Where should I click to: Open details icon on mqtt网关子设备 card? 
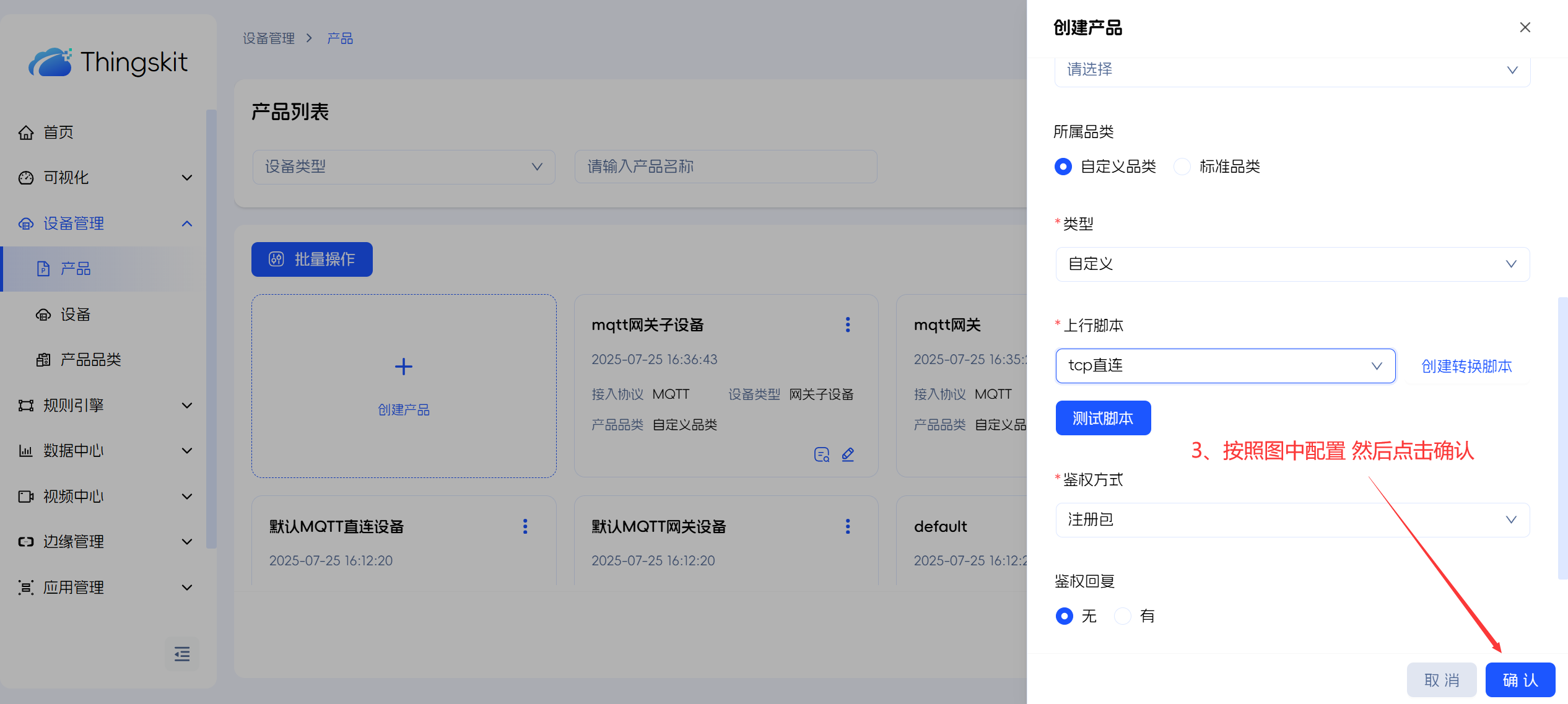pos(821,454)
